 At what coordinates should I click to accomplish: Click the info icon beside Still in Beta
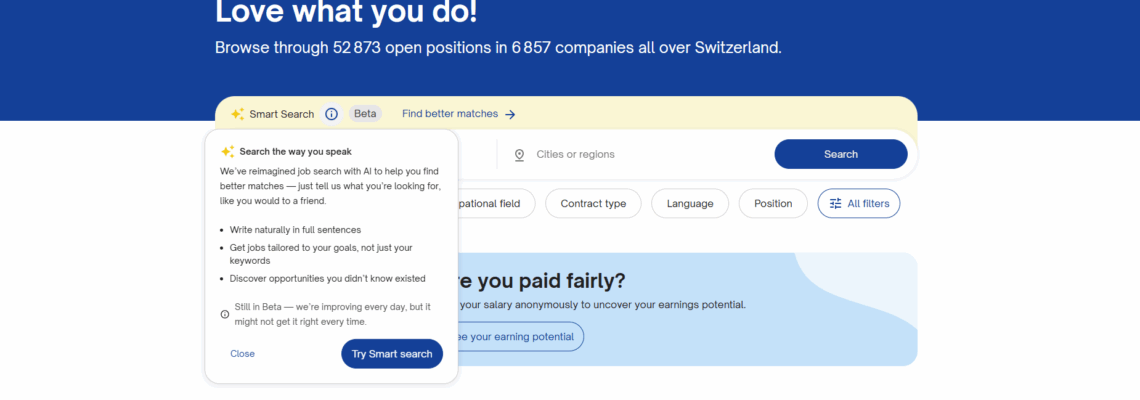pos(225,314)
